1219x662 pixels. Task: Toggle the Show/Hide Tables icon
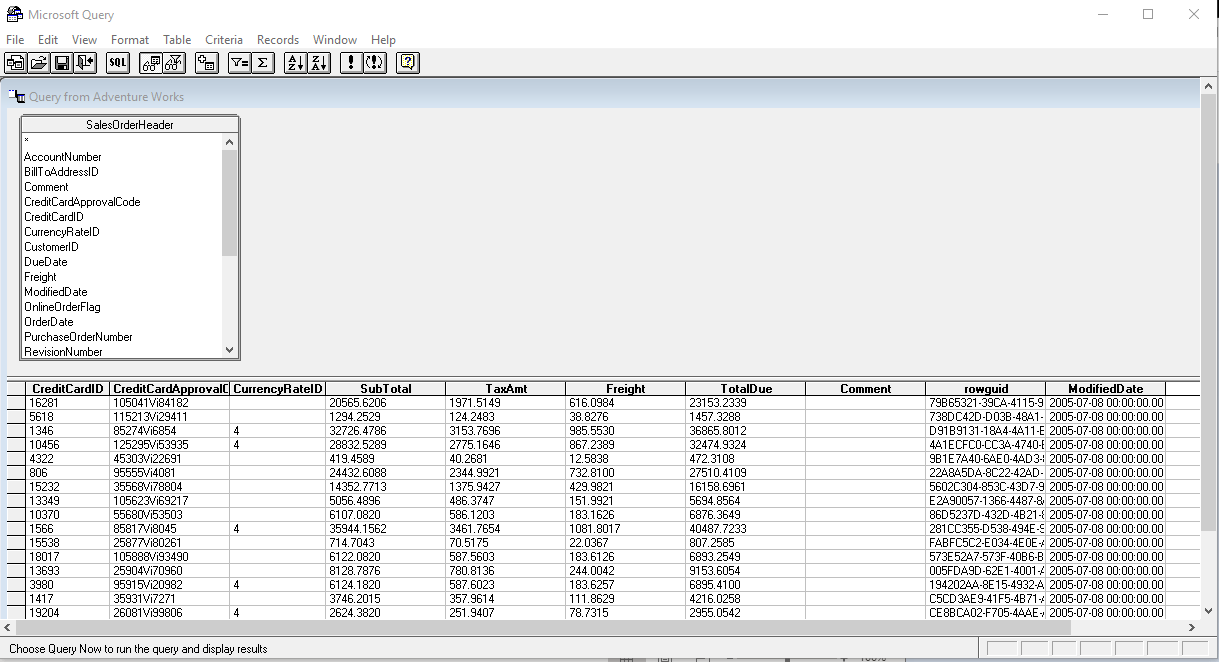point(151,62)
